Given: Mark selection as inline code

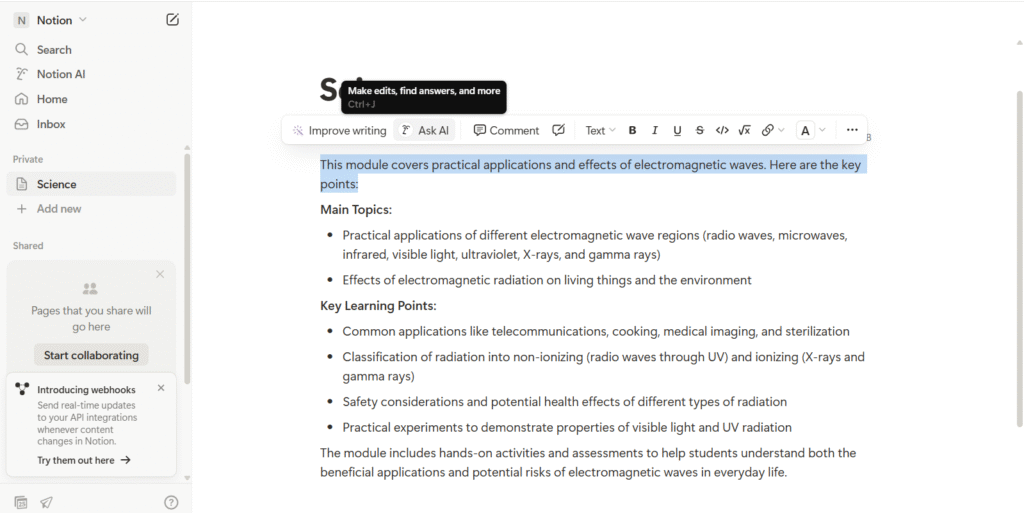Looking at the screenshot, I should [x=722, y=131].
